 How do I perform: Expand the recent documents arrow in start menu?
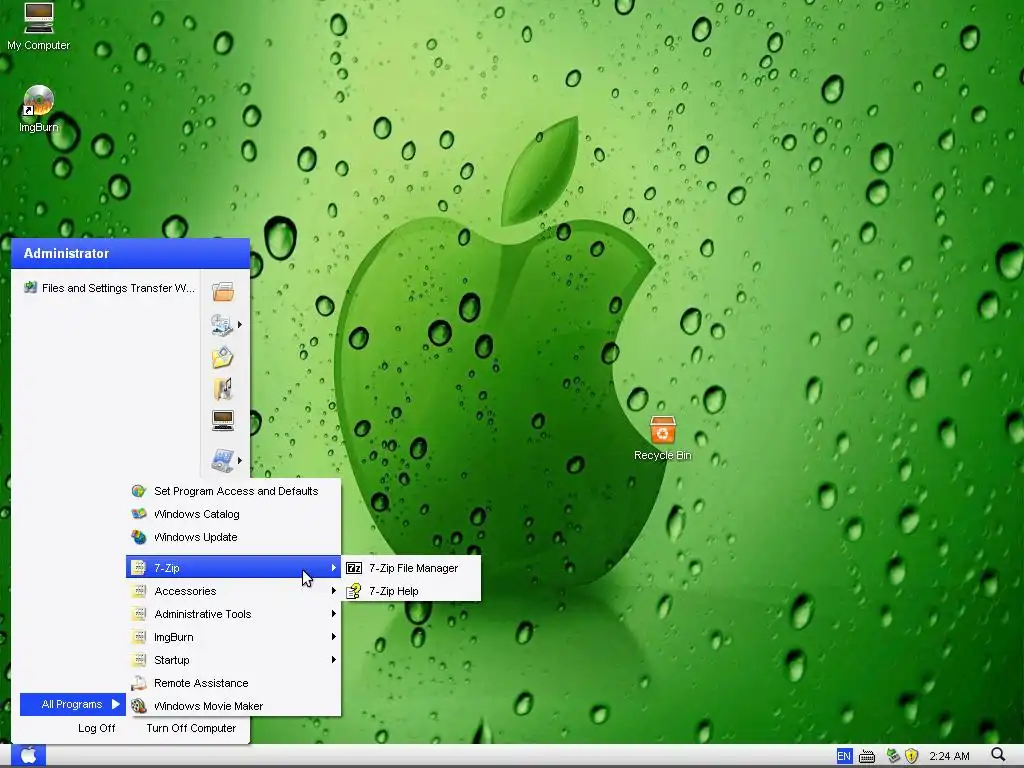pyautogui.click(x=240, y=325)
